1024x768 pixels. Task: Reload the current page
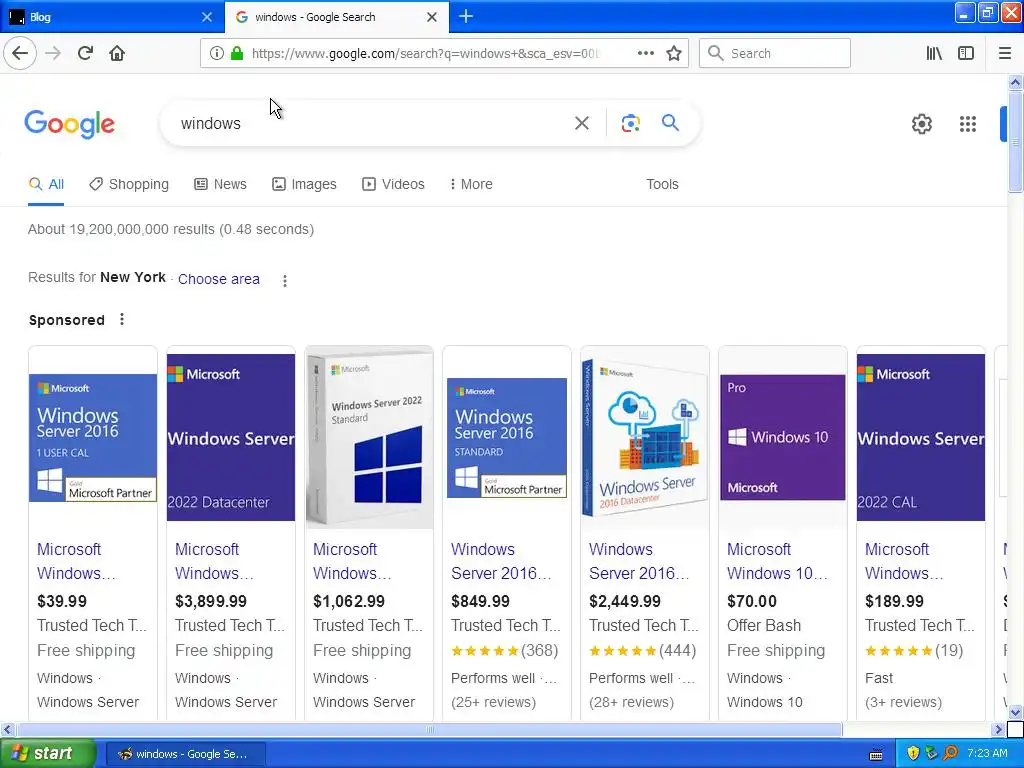[x=85, y=54]
